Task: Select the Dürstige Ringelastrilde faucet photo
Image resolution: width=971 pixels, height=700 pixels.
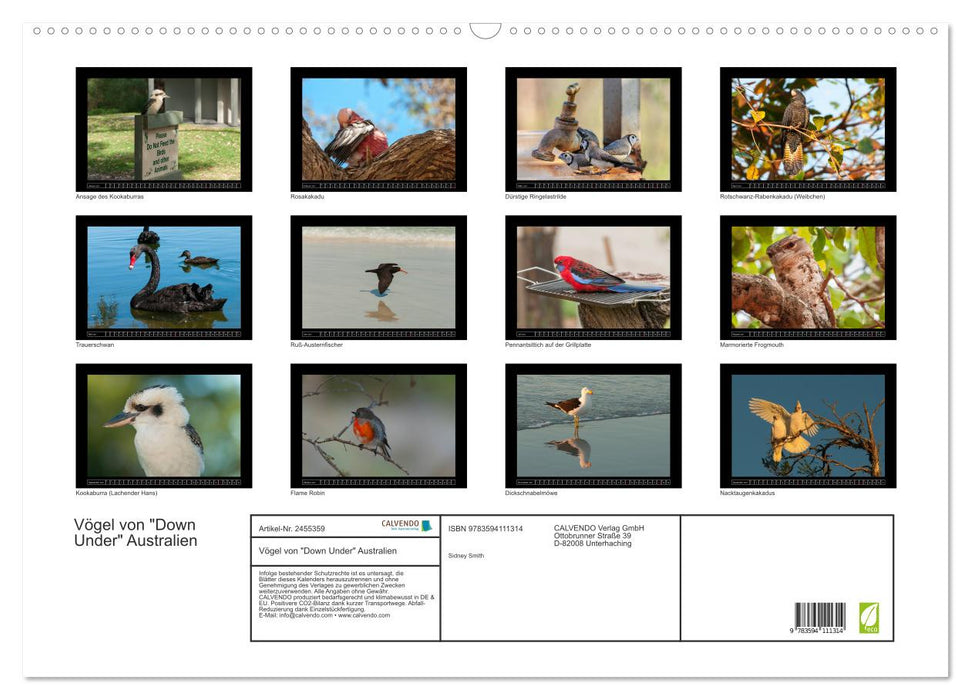Action: (593, 129)
